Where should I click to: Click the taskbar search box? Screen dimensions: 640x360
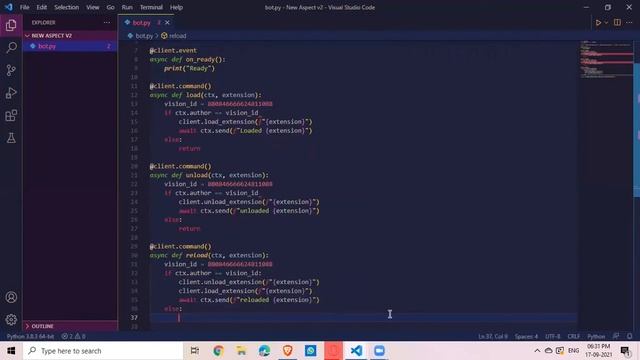(x=103, y=351)
